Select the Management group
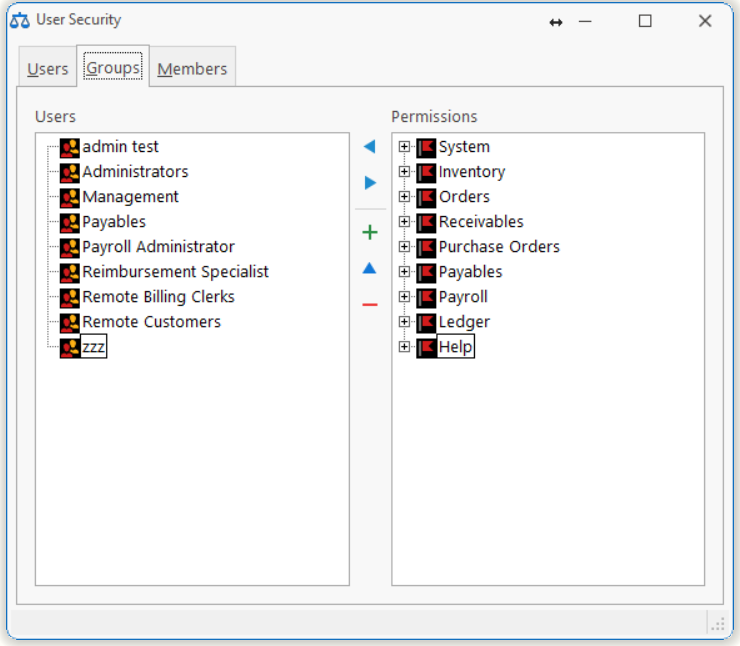 [x=130, y=197]
